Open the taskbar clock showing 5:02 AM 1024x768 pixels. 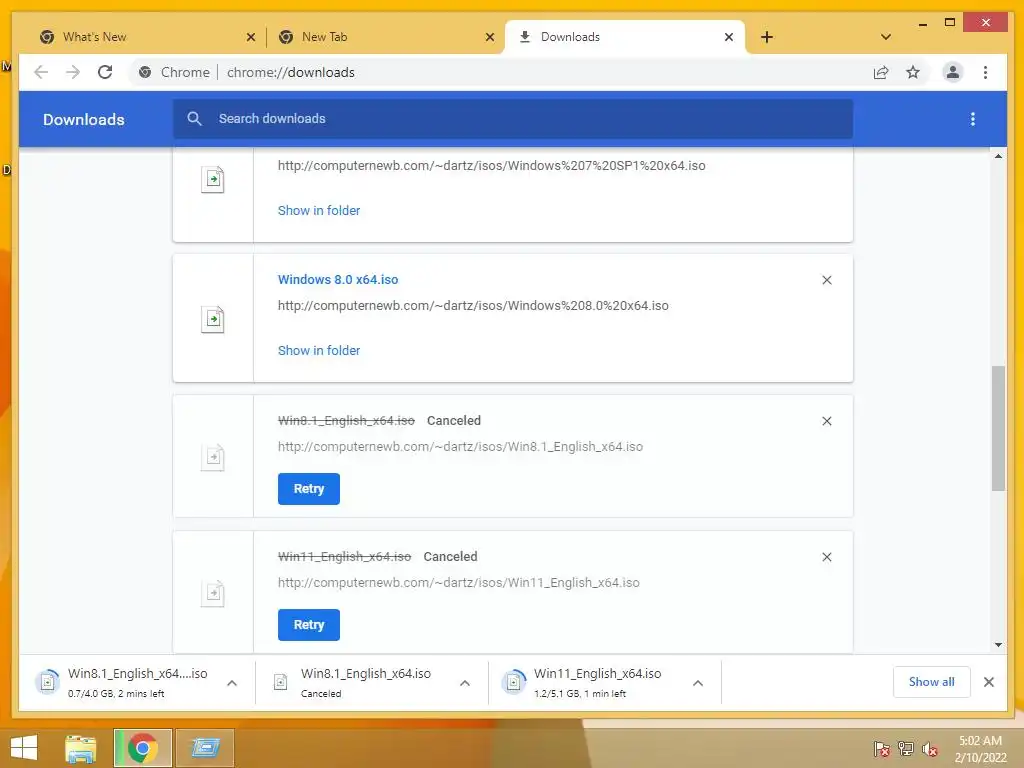980,749
